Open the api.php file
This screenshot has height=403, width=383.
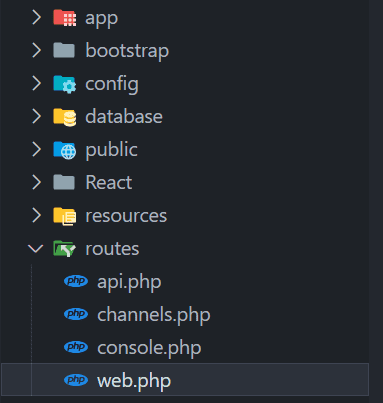pyautogui.click(x=129, y=282)
